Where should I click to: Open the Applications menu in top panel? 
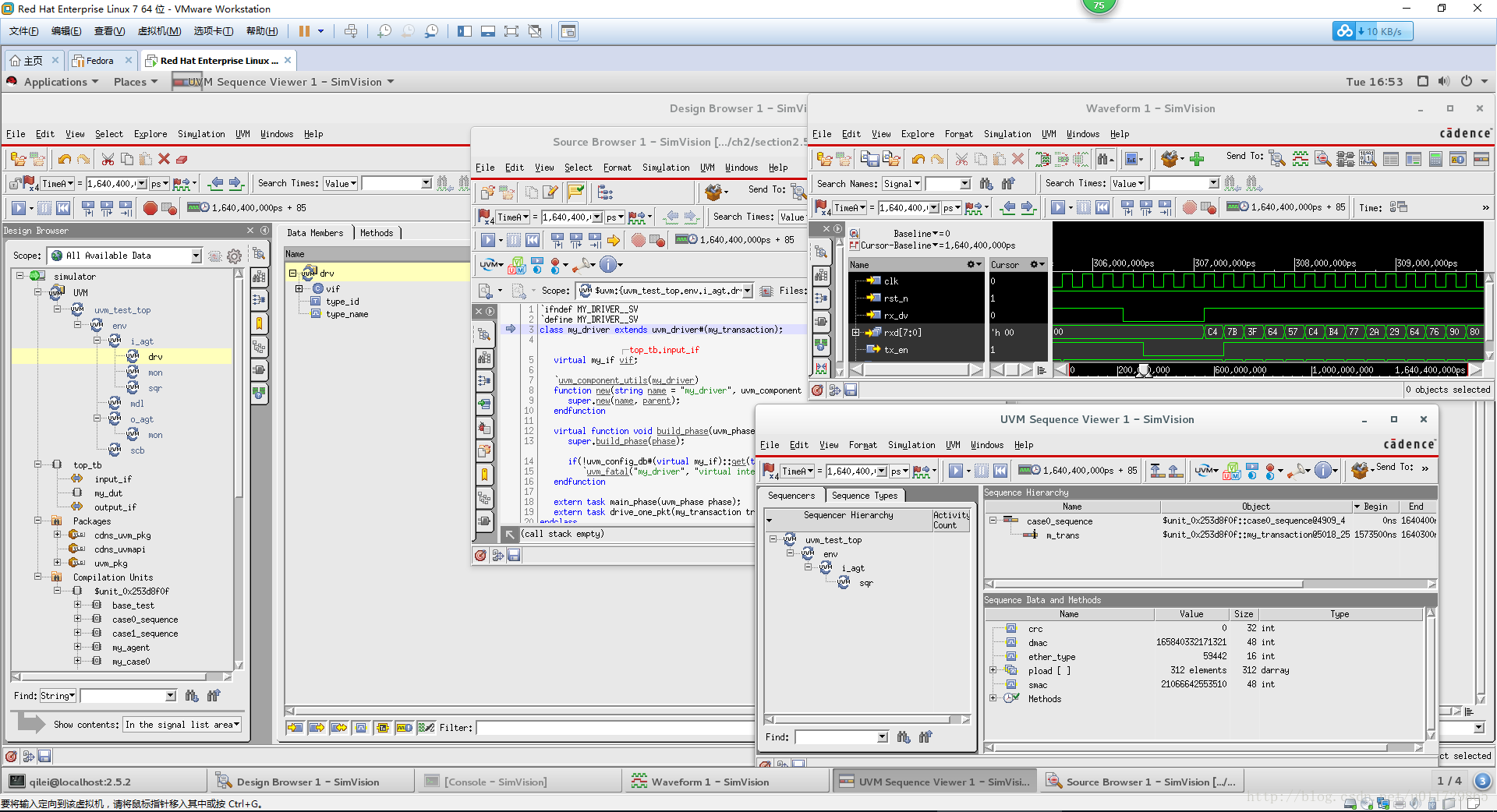pos(61,82)
